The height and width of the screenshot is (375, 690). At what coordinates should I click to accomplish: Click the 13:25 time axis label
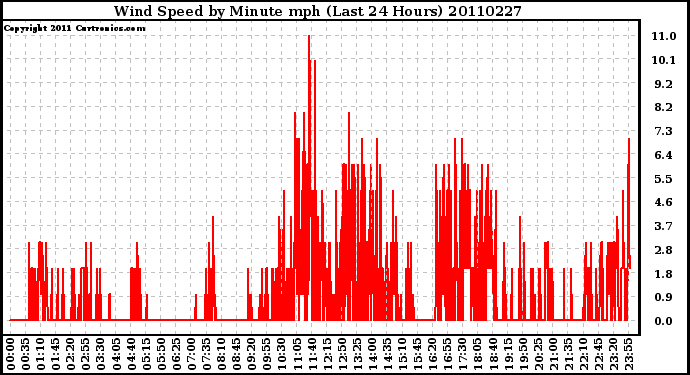pyautogui.click(x=357, y=355)
